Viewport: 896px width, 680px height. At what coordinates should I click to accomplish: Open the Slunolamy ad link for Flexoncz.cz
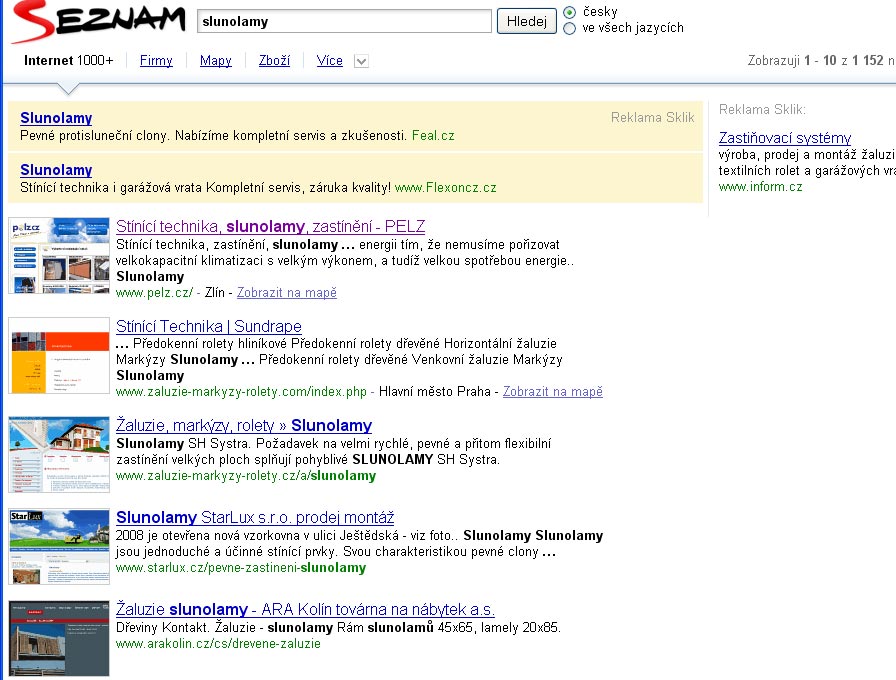coord(56,170)
